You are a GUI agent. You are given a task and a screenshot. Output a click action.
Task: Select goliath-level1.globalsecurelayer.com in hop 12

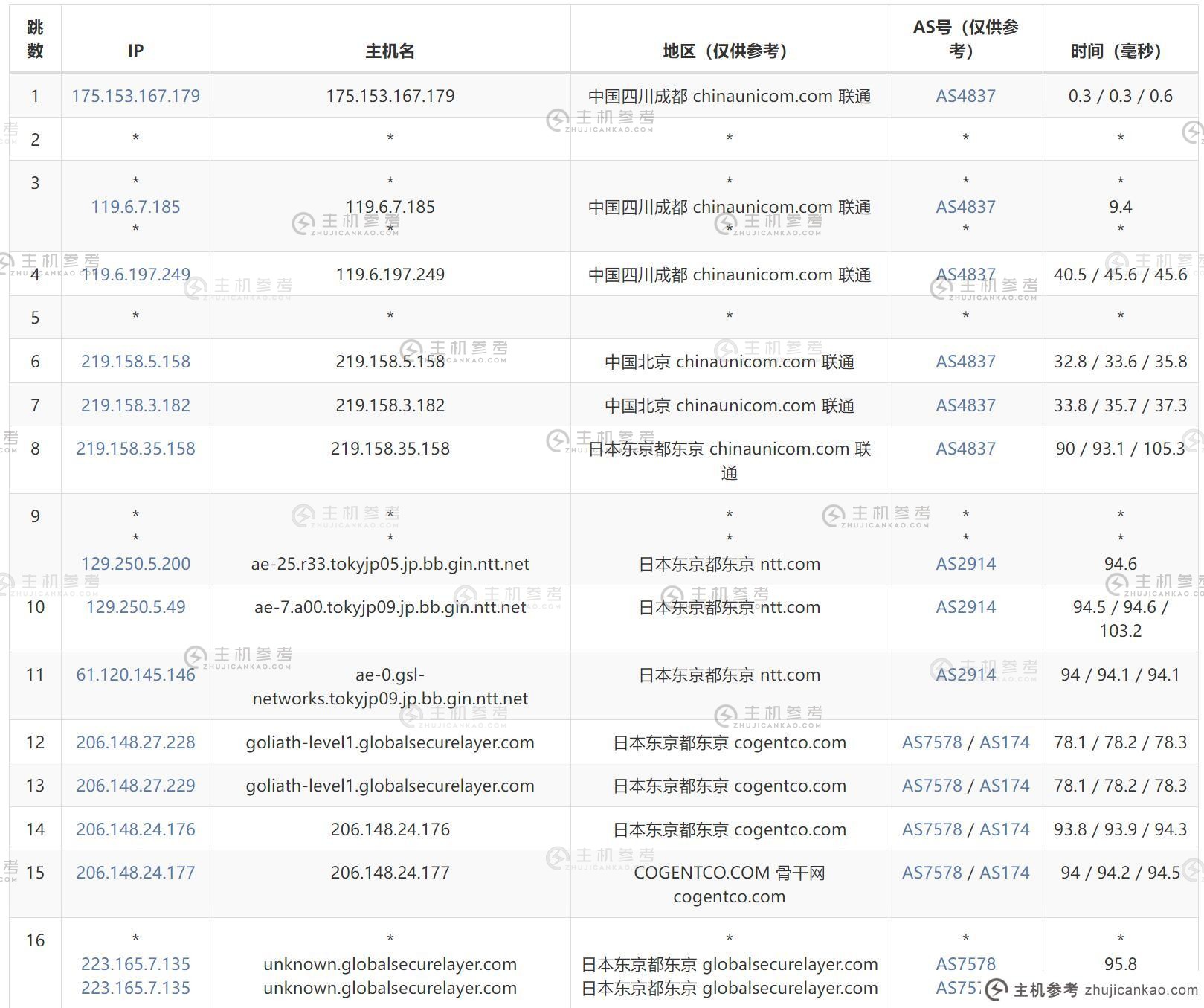(x=390, y=742)
